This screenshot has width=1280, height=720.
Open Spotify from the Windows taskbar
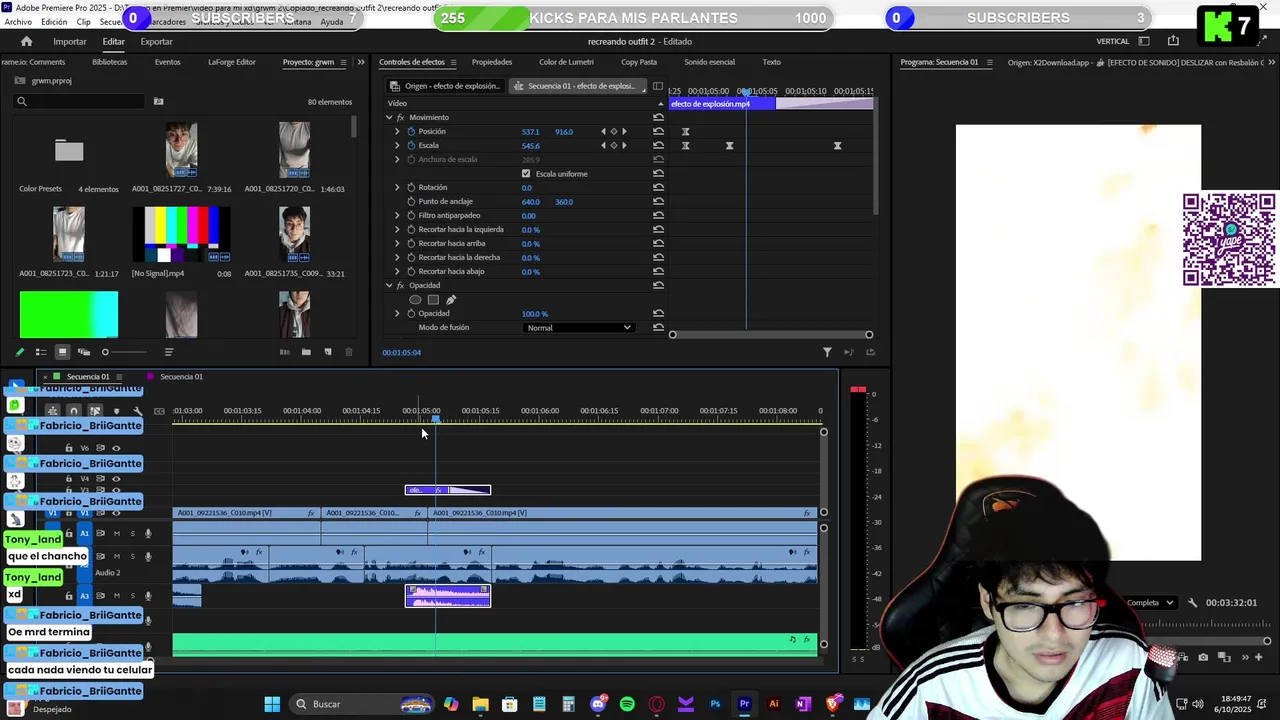627,704
